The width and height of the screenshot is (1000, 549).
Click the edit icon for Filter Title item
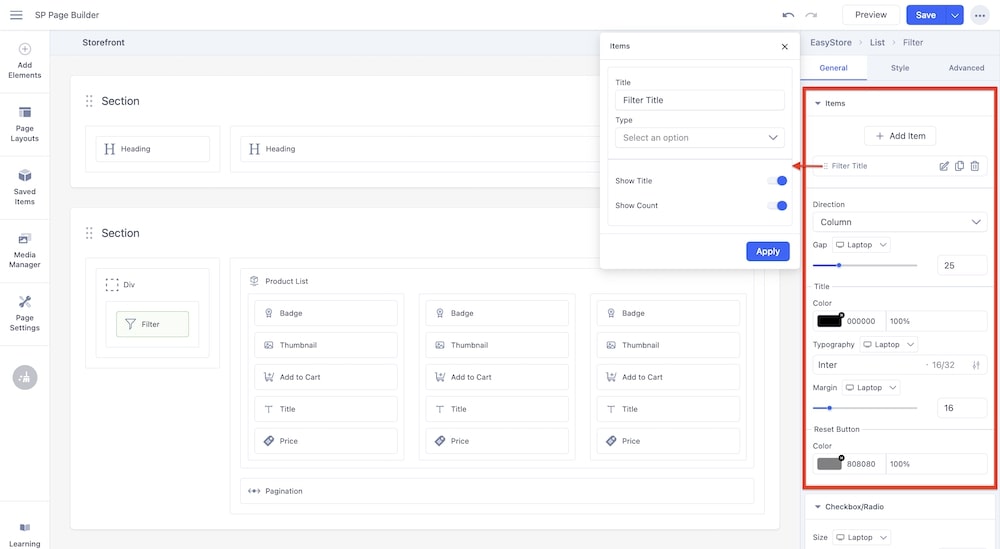(944, 166)
